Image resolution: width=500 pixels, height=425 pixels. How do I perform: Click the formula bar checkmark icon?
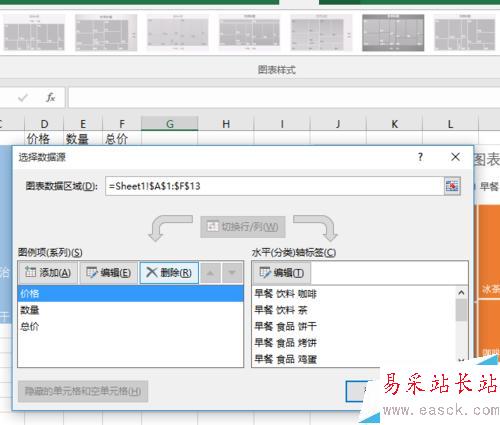pos(23,98)
